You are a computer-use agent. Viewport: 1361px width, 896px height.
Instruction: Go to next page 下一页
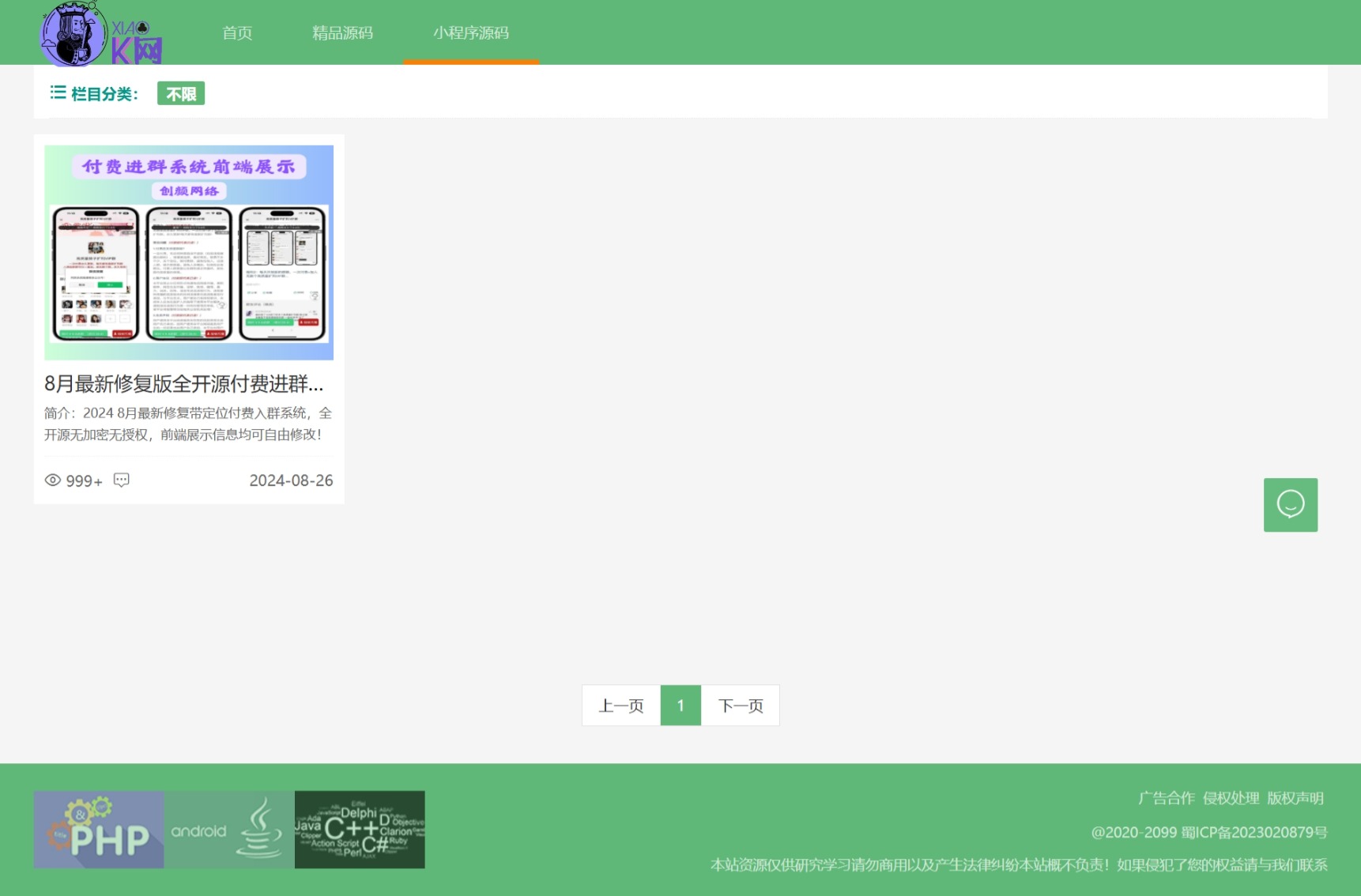click(x=741, y=706)
